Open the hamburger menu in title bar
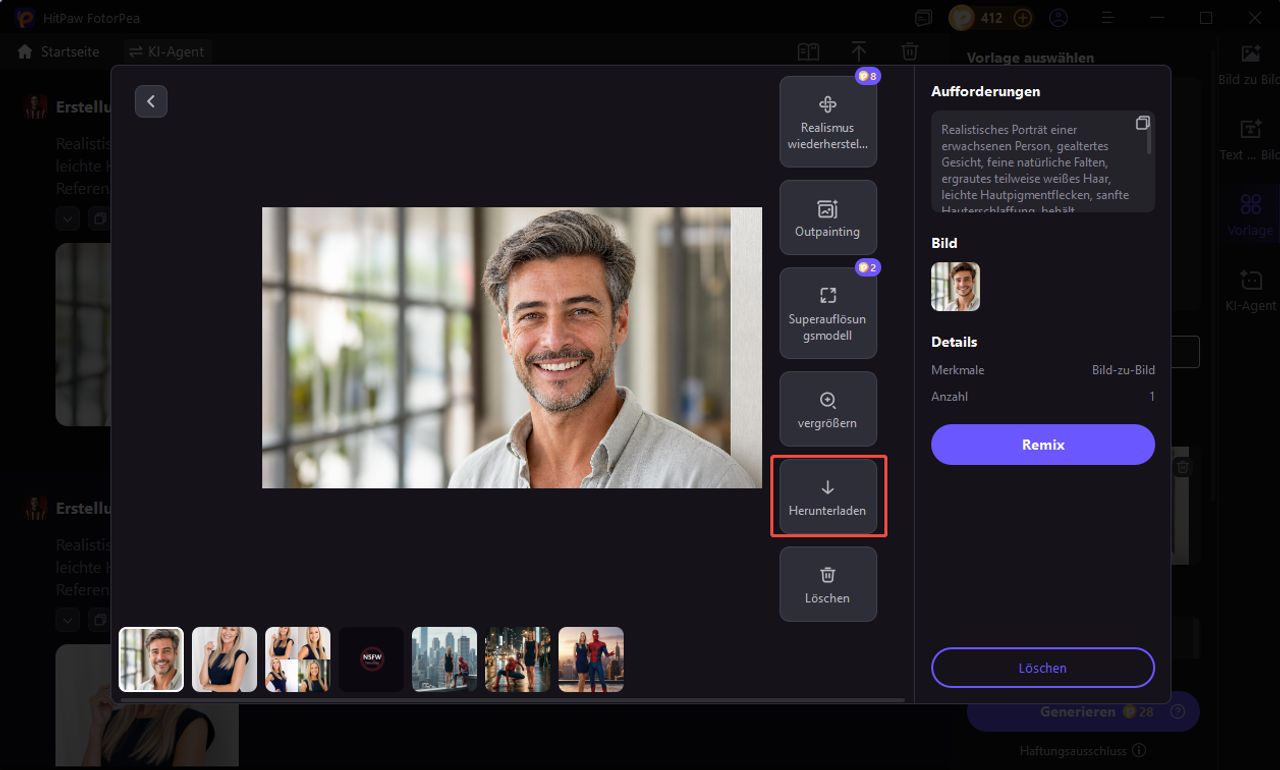This screenshot has width=1280, height=770. click(x=1108, y=18)
